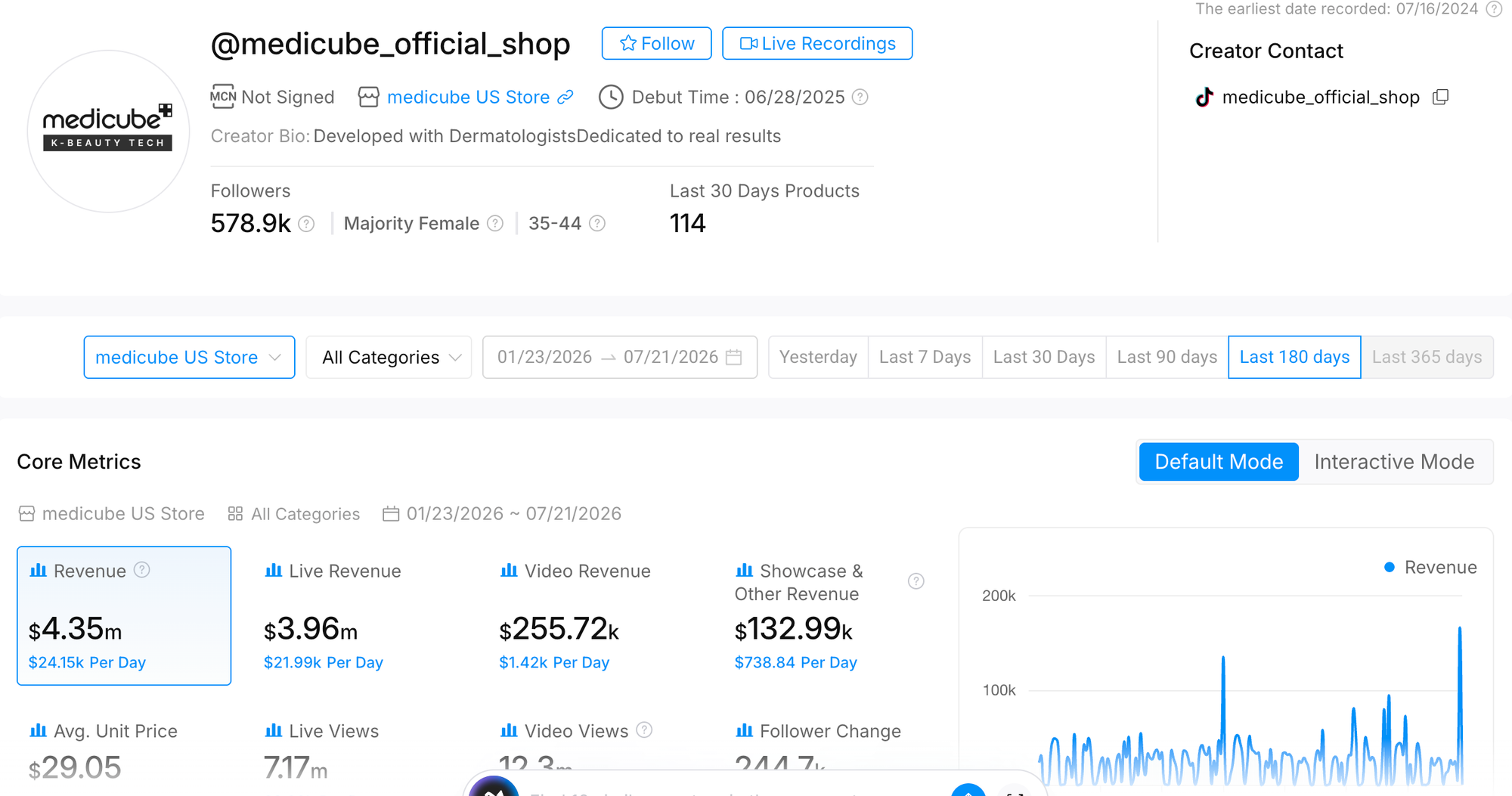Screen dimensions: 1512x796
Task: Click the Core Metrics heading
Action: point(79,462)
